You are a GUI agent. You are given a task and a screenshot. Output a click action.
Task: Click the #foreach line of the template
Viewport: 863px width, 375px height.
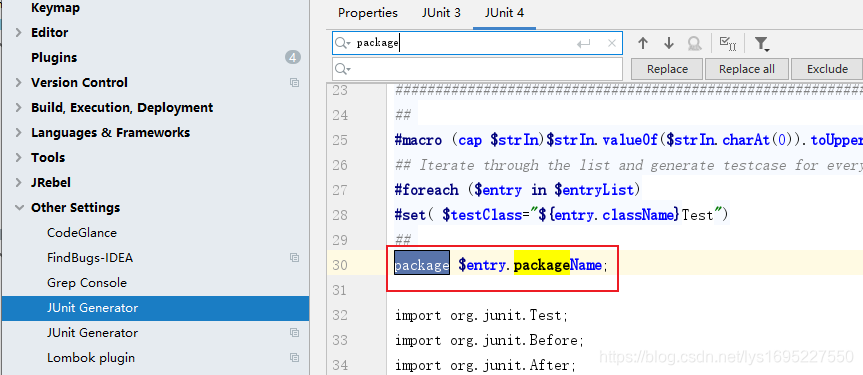tap(518, 191)
